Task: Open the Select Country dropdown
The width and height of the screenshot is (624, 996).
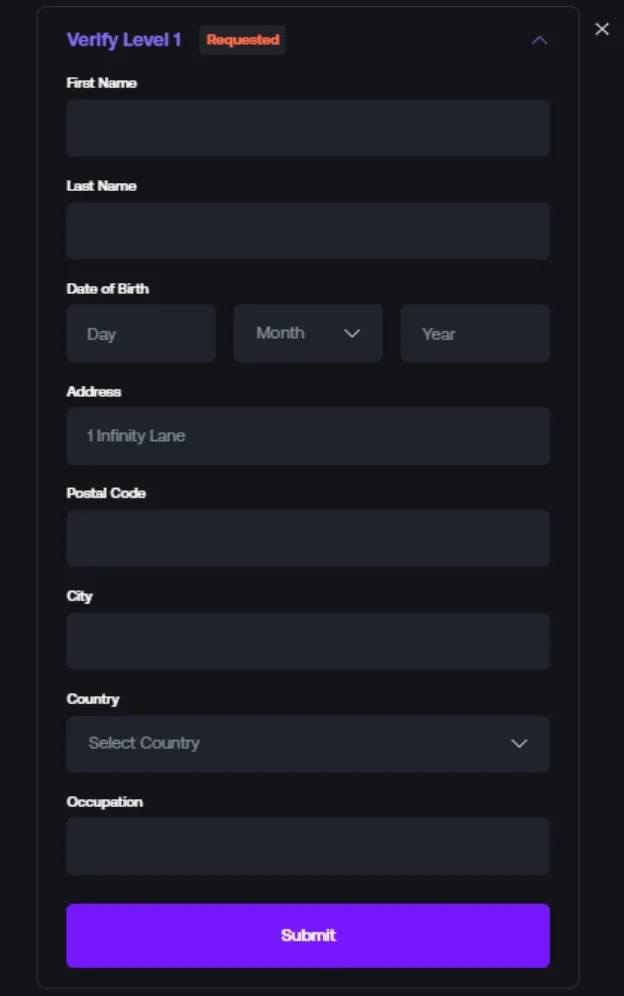Action: (307, 743)
